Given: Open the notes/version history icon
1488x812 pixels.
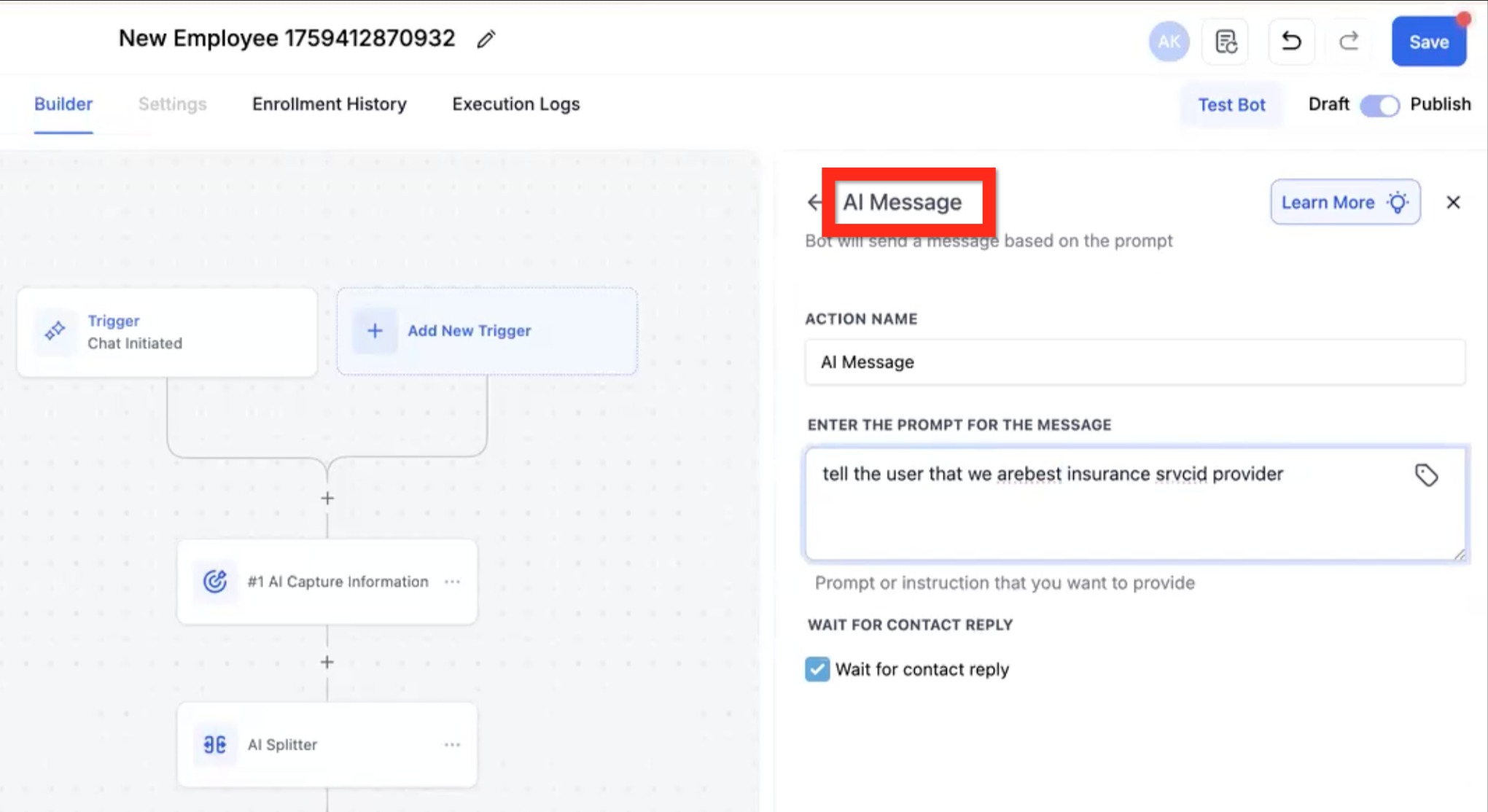Looking at the screenshot, I should [1226, 42].
